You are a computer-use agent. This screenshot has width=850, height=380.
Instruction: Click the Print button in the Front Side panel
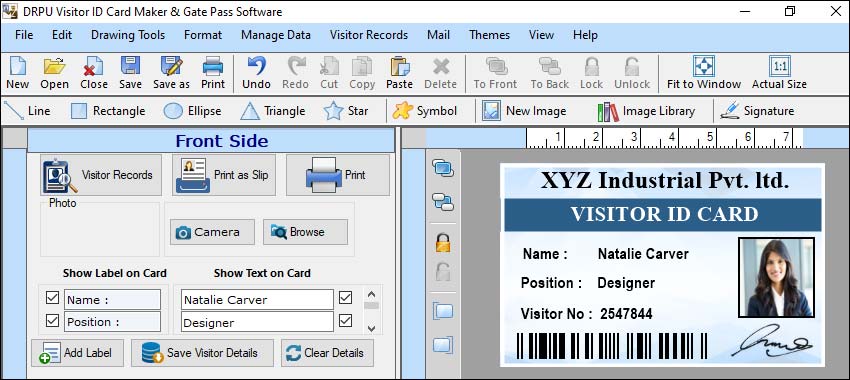coord(338,175)
